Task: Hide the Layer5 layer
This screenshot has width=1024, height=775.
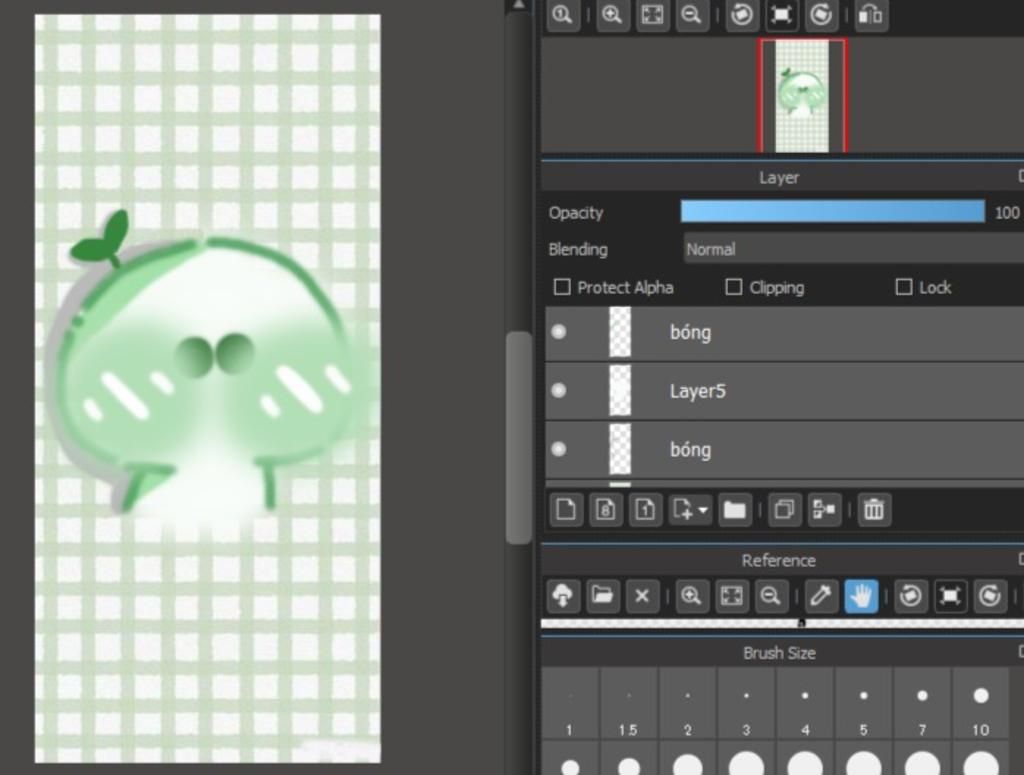Action: tap(558, 390)
